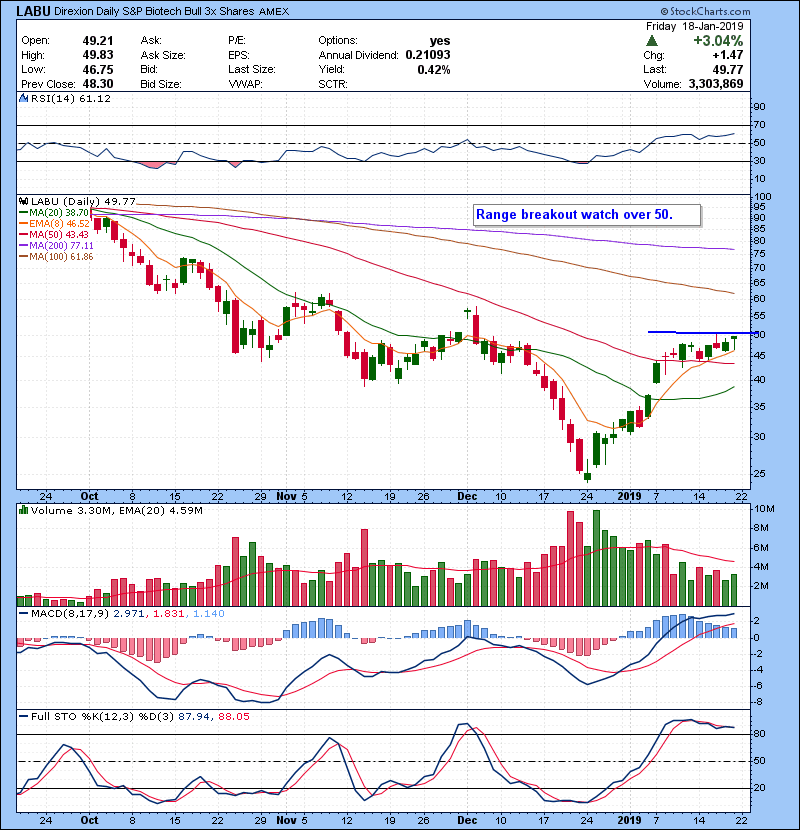Screen dimensions: 800x830
Task: Click the AMEX exchange label
Action: 274,12
